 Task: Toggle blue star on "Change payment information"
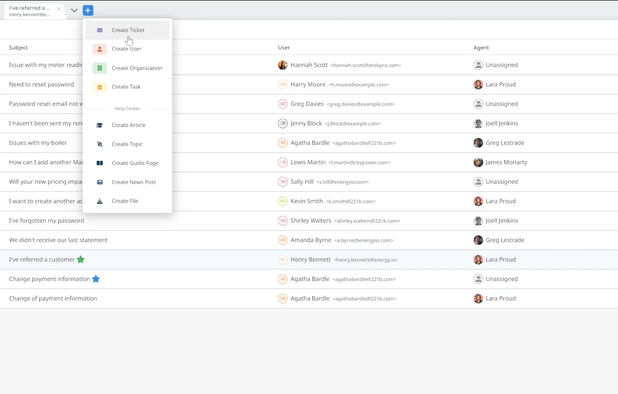click(96, 279)
